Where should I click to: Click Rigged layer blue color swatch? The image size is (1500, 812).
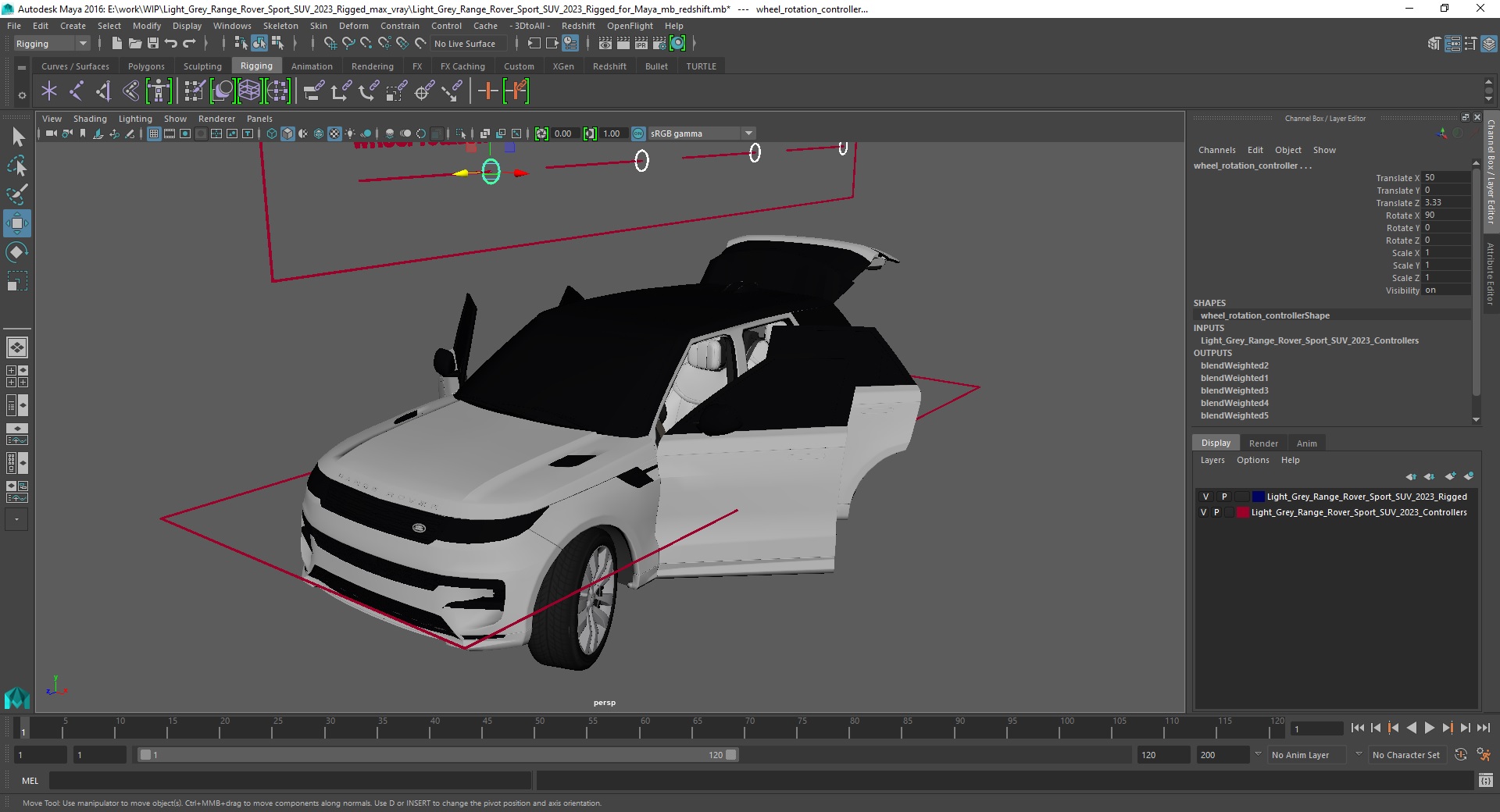click(1258, 497)
